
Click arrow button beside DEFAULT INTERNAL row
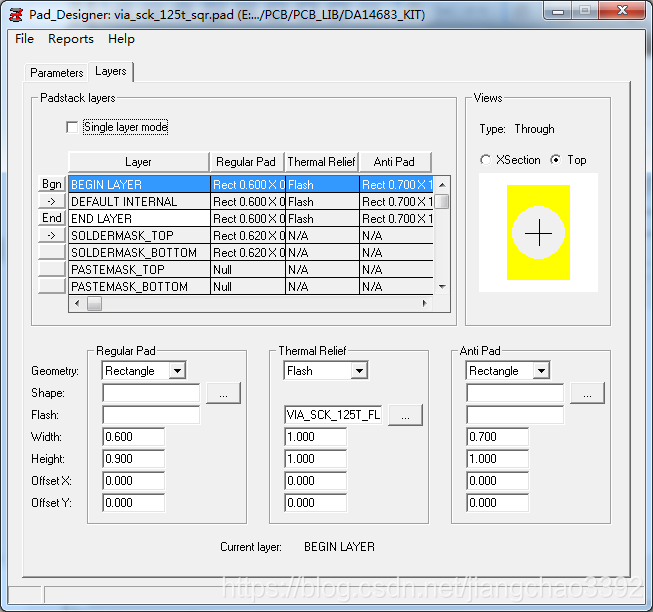coord(51,201)
